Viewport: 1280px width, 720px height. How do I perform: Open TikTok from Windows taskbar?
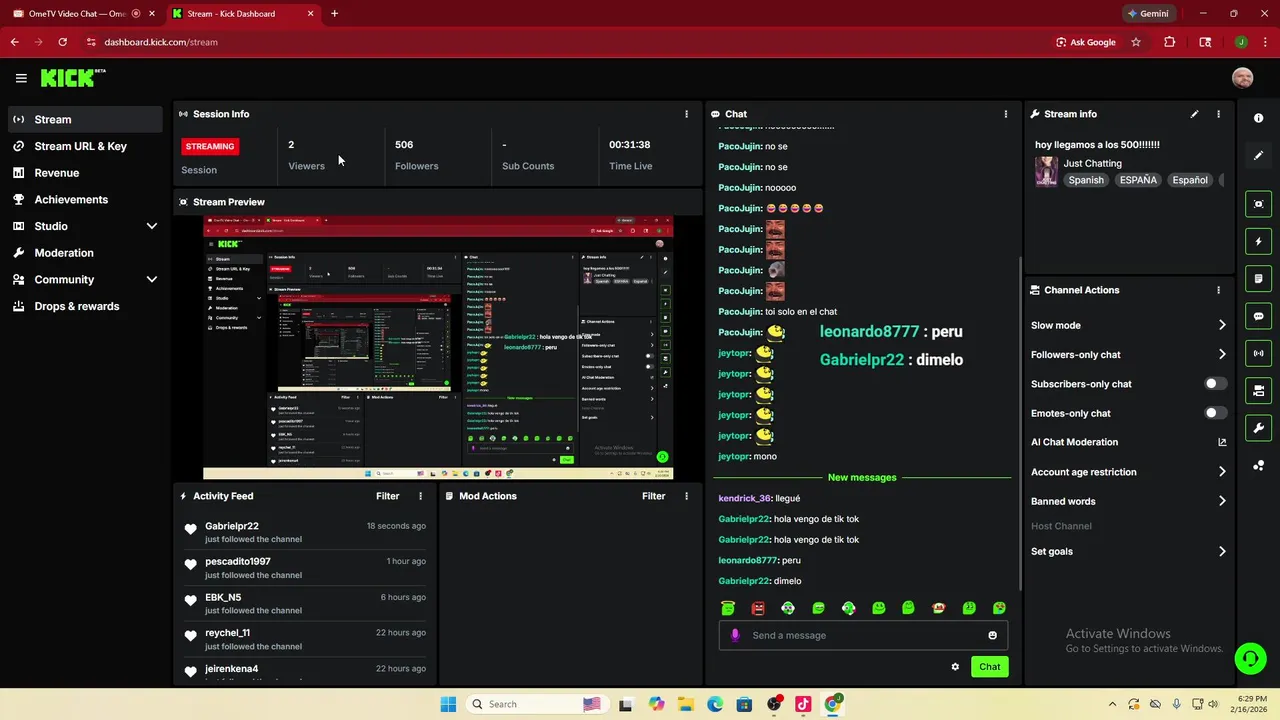803,704
